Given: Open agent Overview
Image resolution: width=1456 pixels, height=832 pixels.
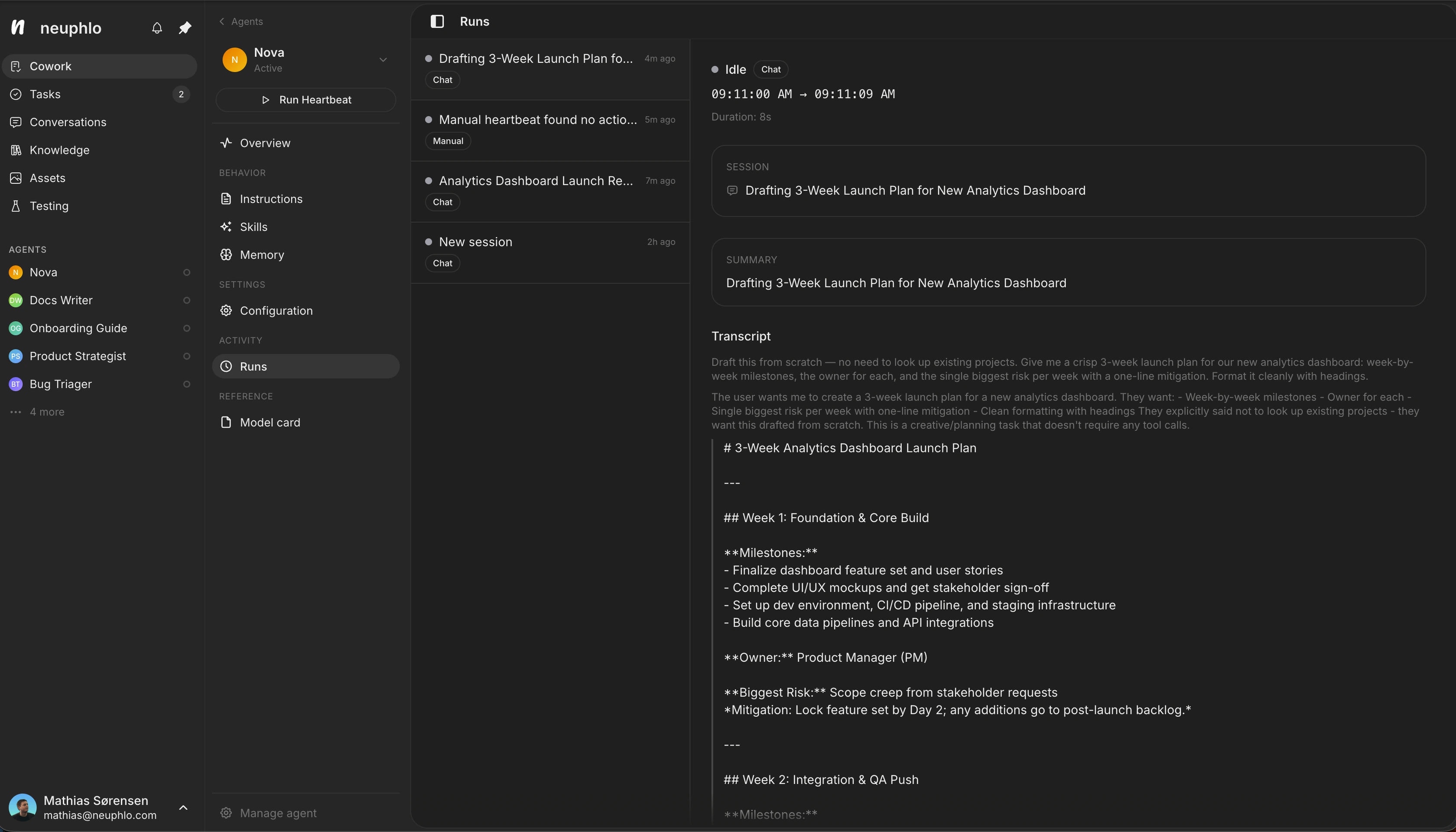Looking at the screenshot, I should (305, 143).
